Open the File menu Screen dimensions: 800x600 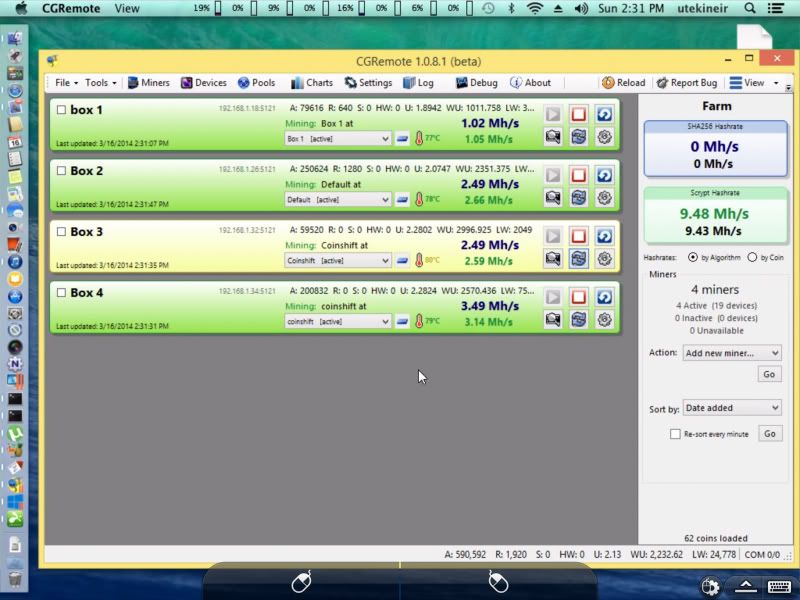[x=66, y=83]
